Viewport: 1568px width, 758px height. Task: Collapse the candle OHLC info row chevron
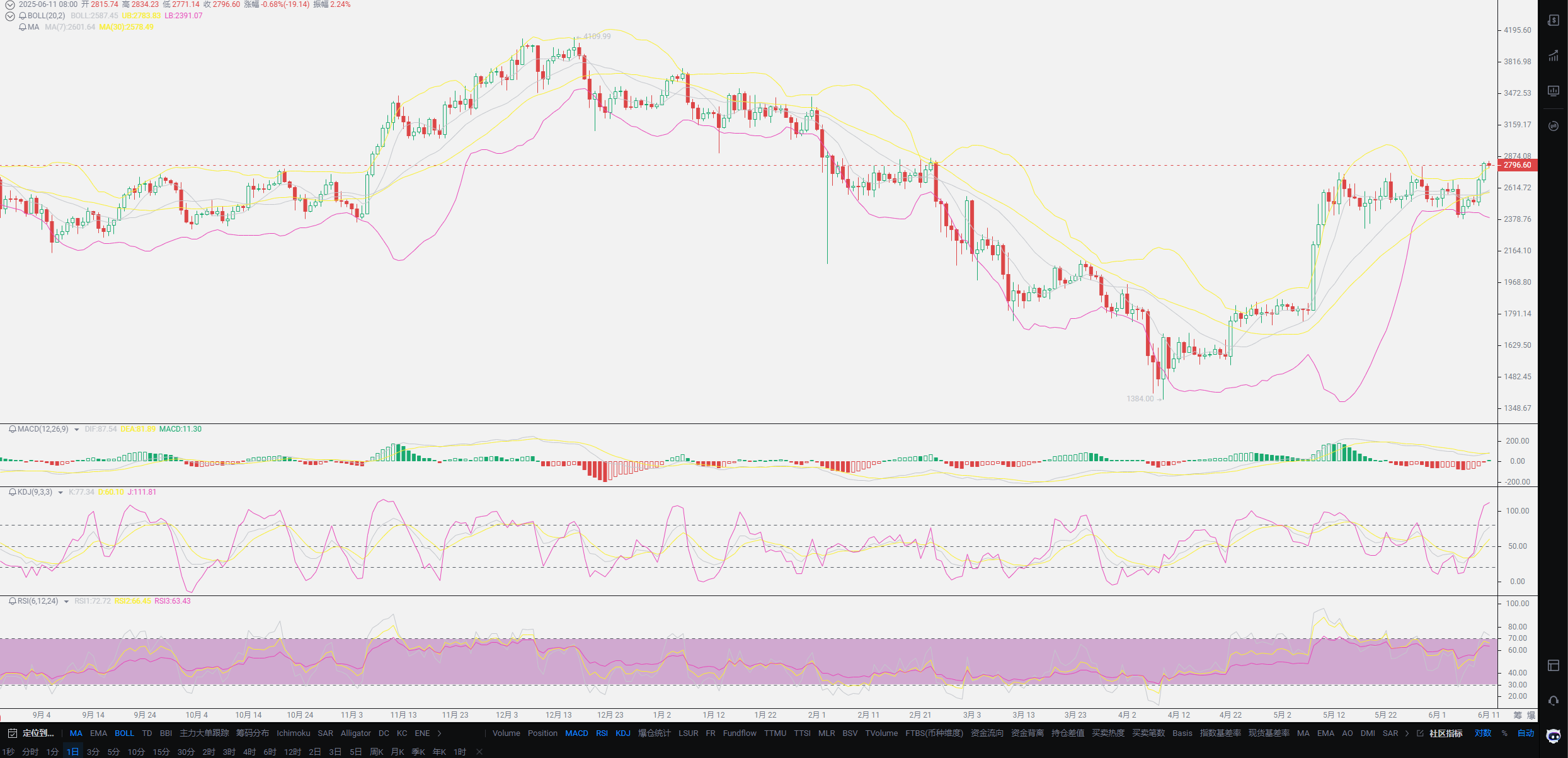(x=10, y=4)
